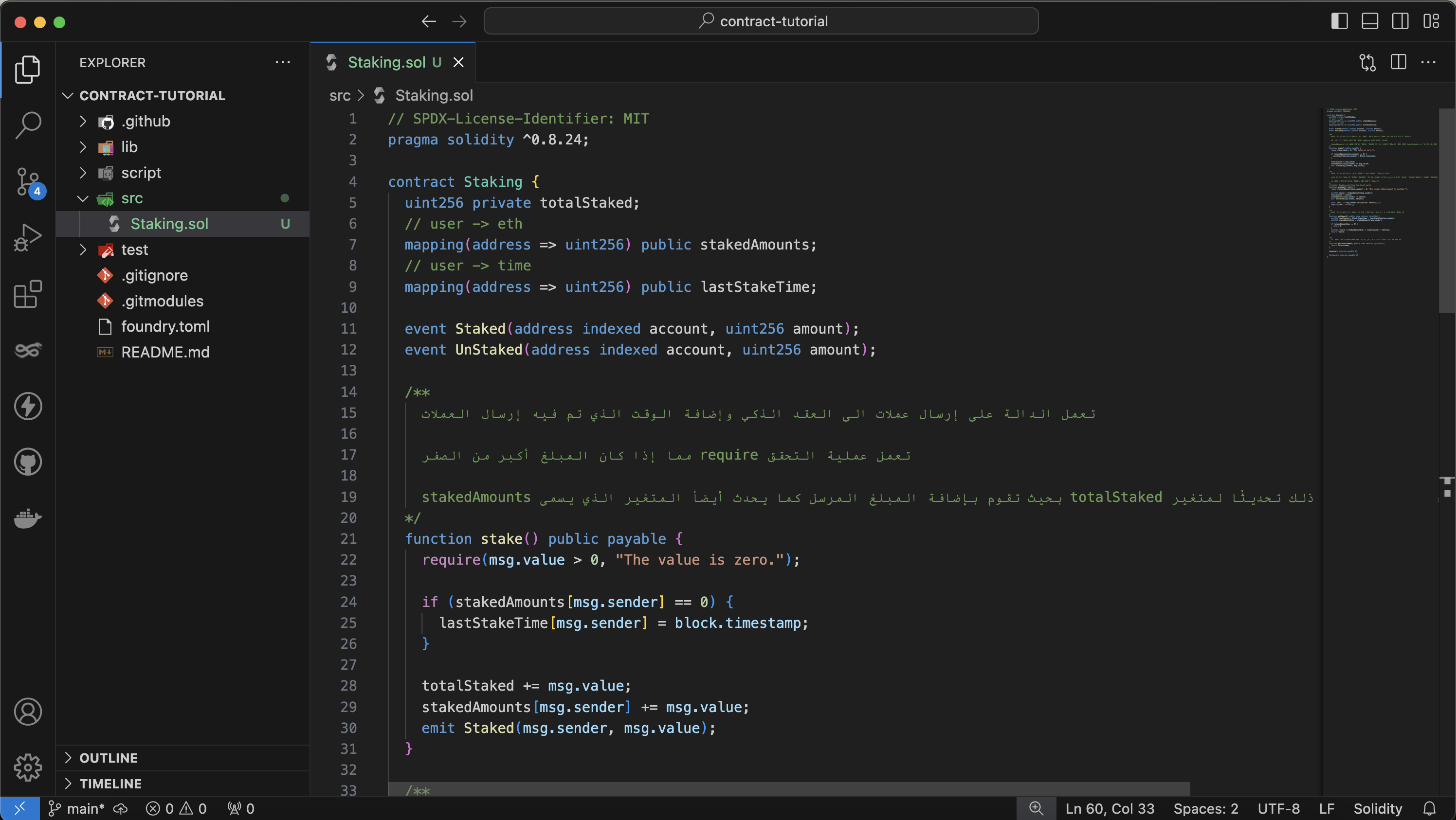The image size is (1456, 820).
Task: Select the Staking.sol editor tab
Action: (x=386, y=62)
